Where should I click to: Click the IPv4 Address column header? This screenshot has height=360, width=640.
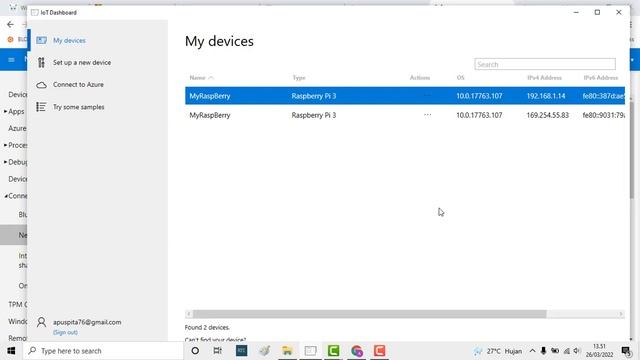tap(544, 78)
